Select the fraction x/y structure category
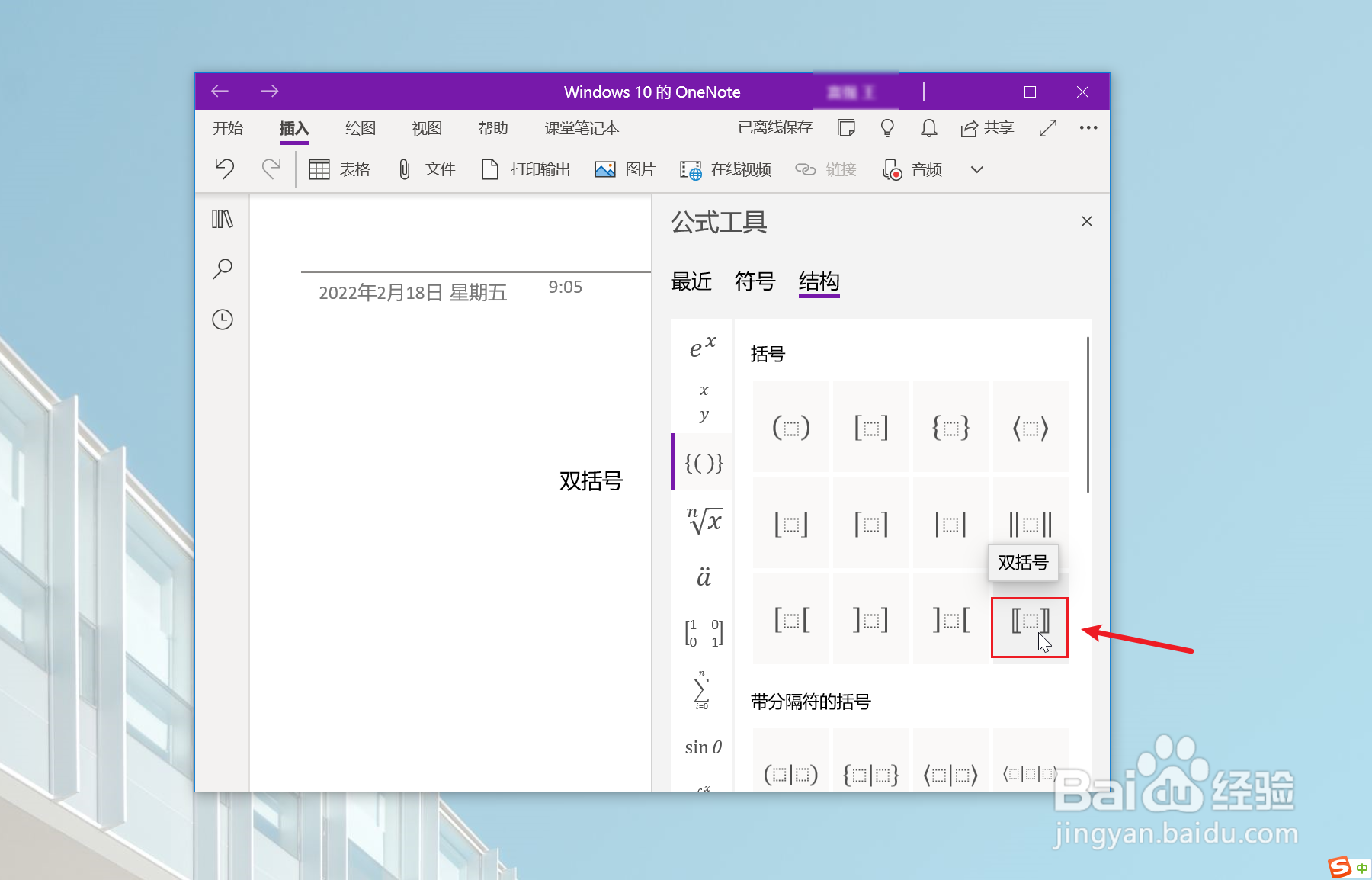The width and height of the screenshot is (1372, 880). click(703, 403)
